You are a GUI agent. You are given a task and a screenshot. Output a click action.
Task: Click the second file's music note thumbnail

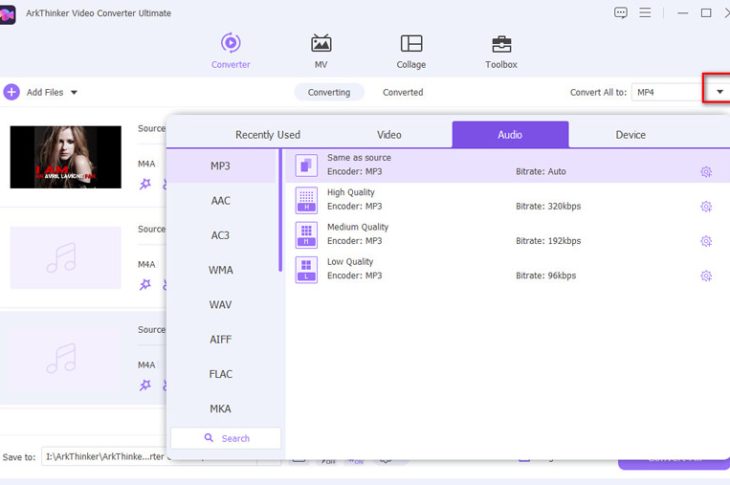66,257
